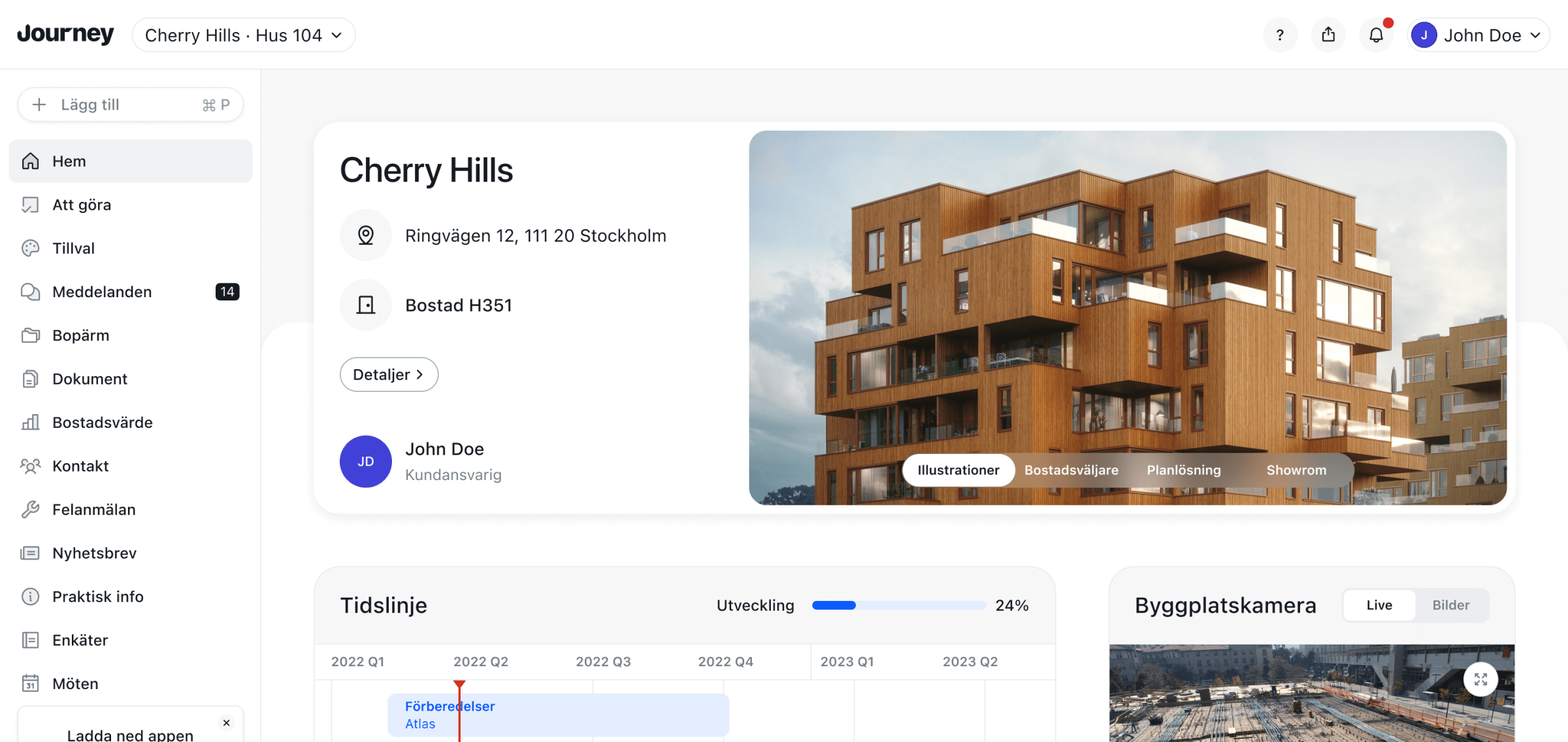Expand the camera view fullscreen icon
This screenshot has height=742, width=1568.
point(1480,679)
